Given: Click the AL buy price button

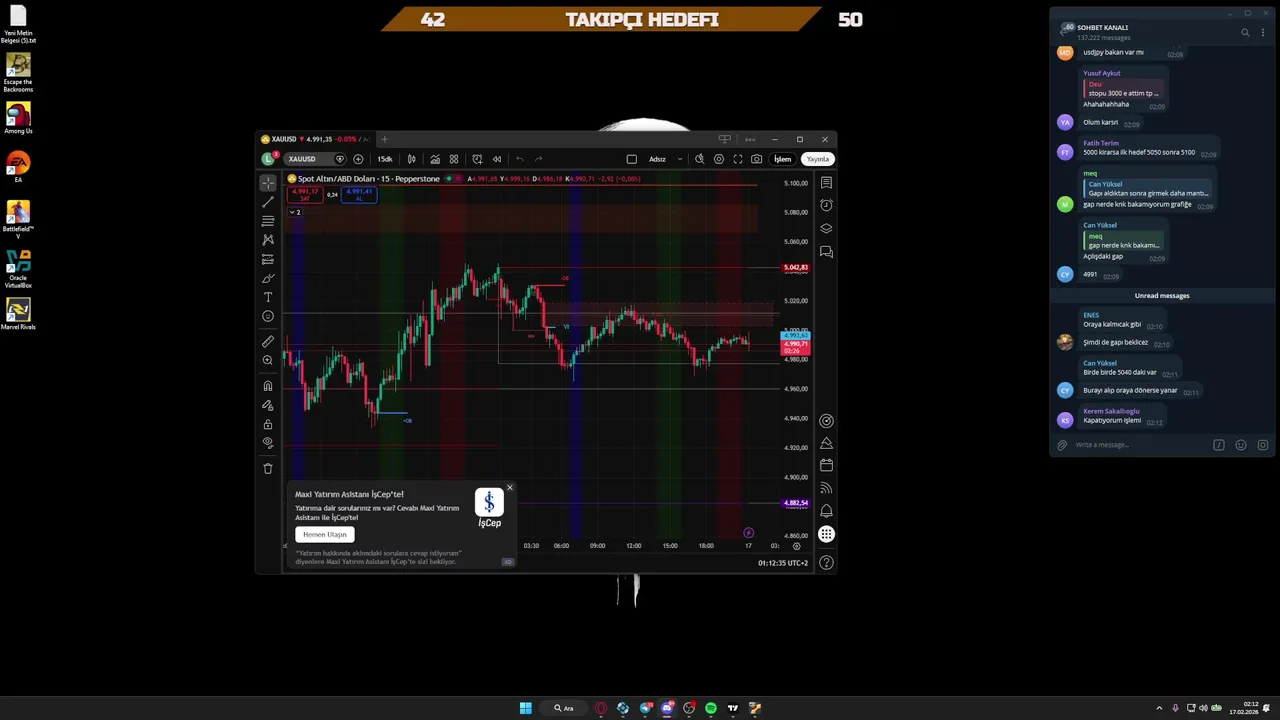Looking at the screenshot, I should click(359, 194).
